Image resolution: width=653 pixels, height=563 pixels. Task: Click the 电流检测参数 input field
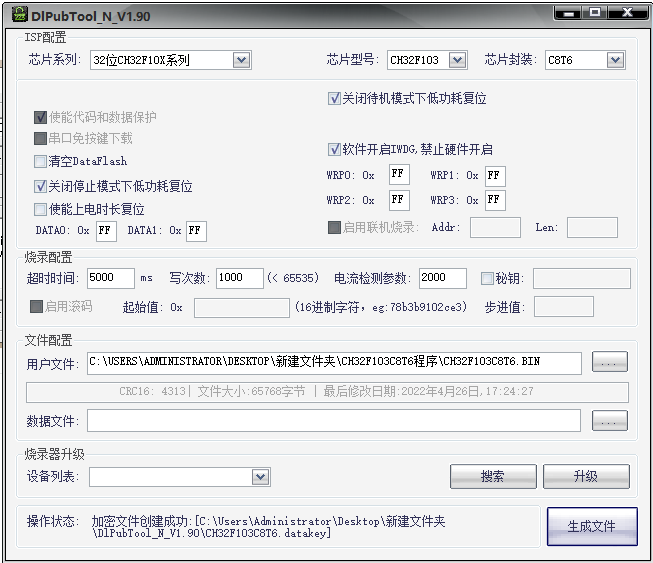pyautogui.click(x=441, y=278)
